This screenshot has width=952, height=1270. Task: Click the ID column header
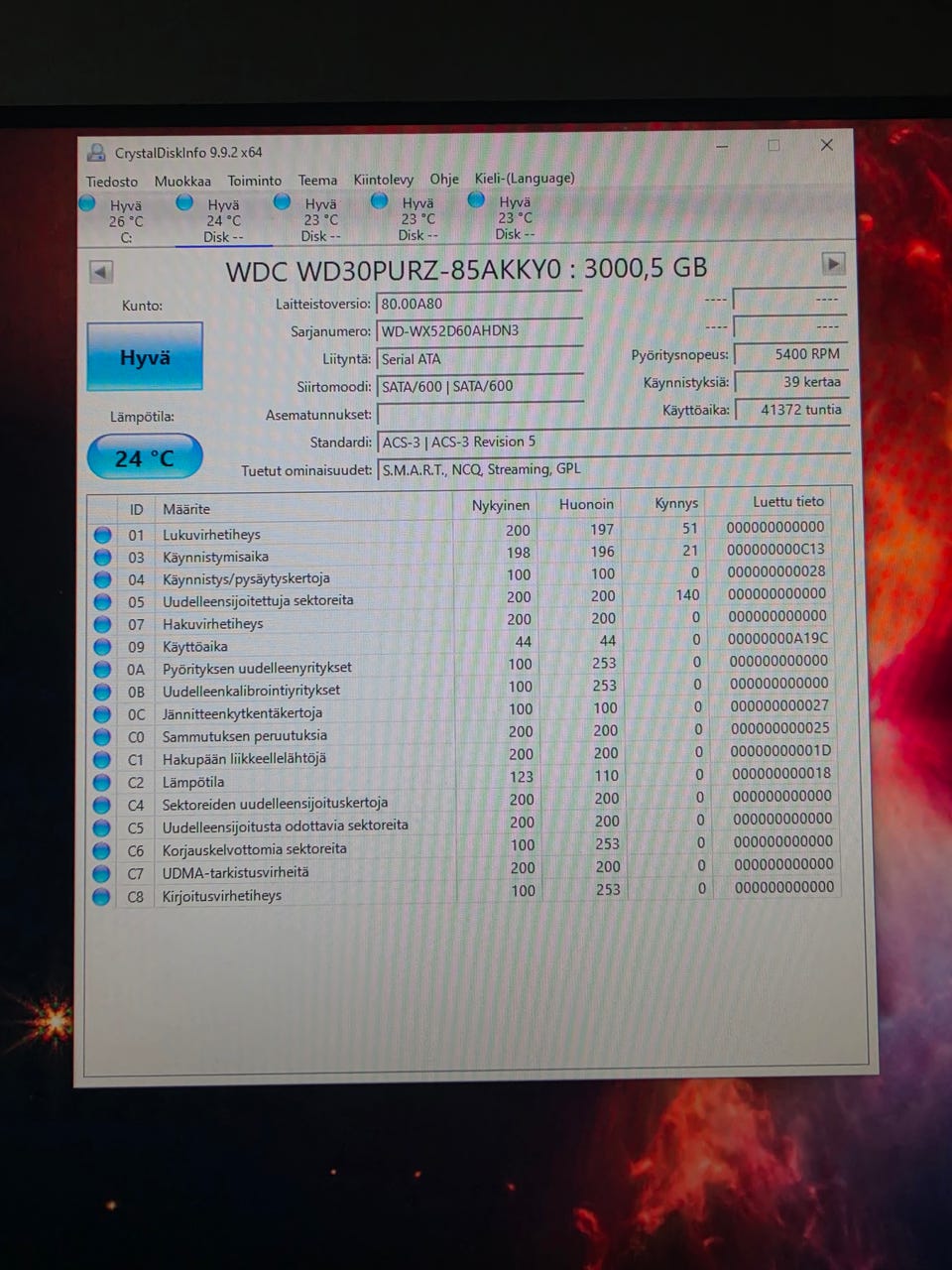pyautogui.click(x=136, y=509)
